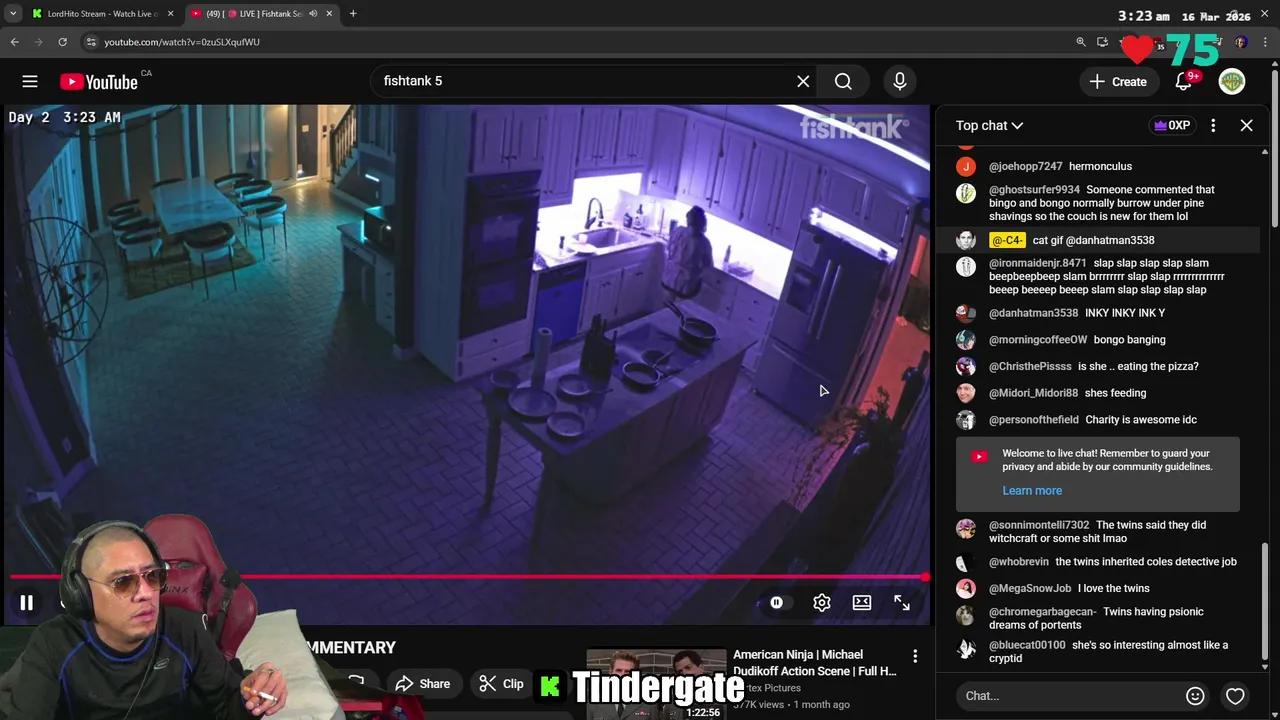Open the browser tab search dropdown

point(12,14)
